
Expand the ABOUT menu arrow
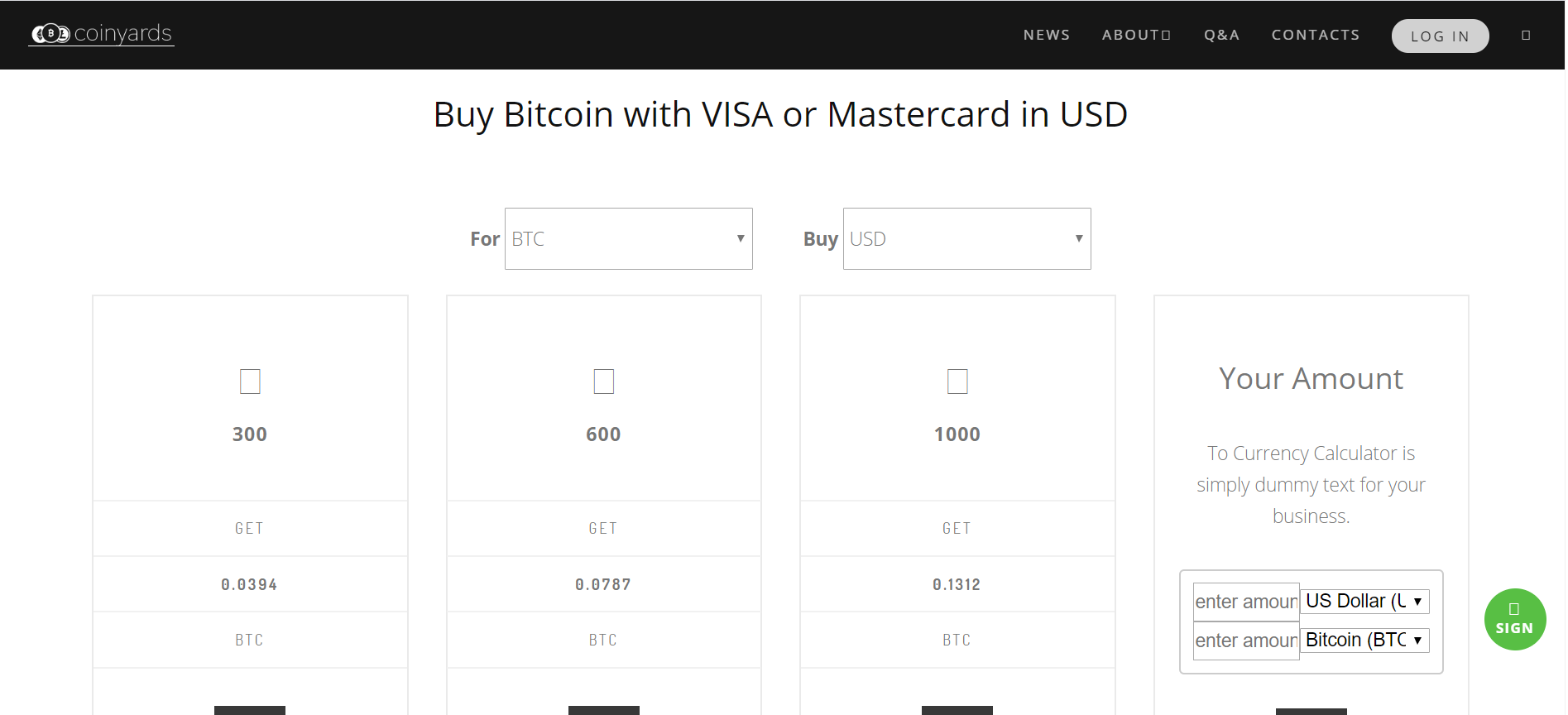pyautogui.click(x=1166, y=36)
